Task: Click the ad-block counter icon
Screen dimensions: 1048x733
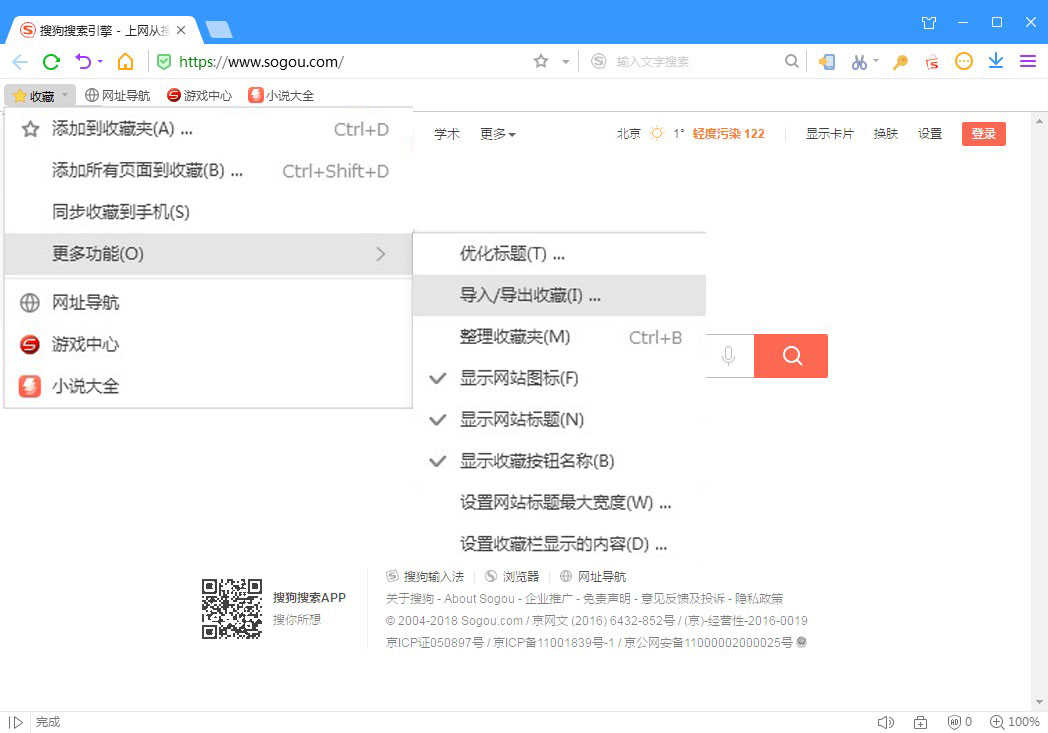Action: coord(960,722)
